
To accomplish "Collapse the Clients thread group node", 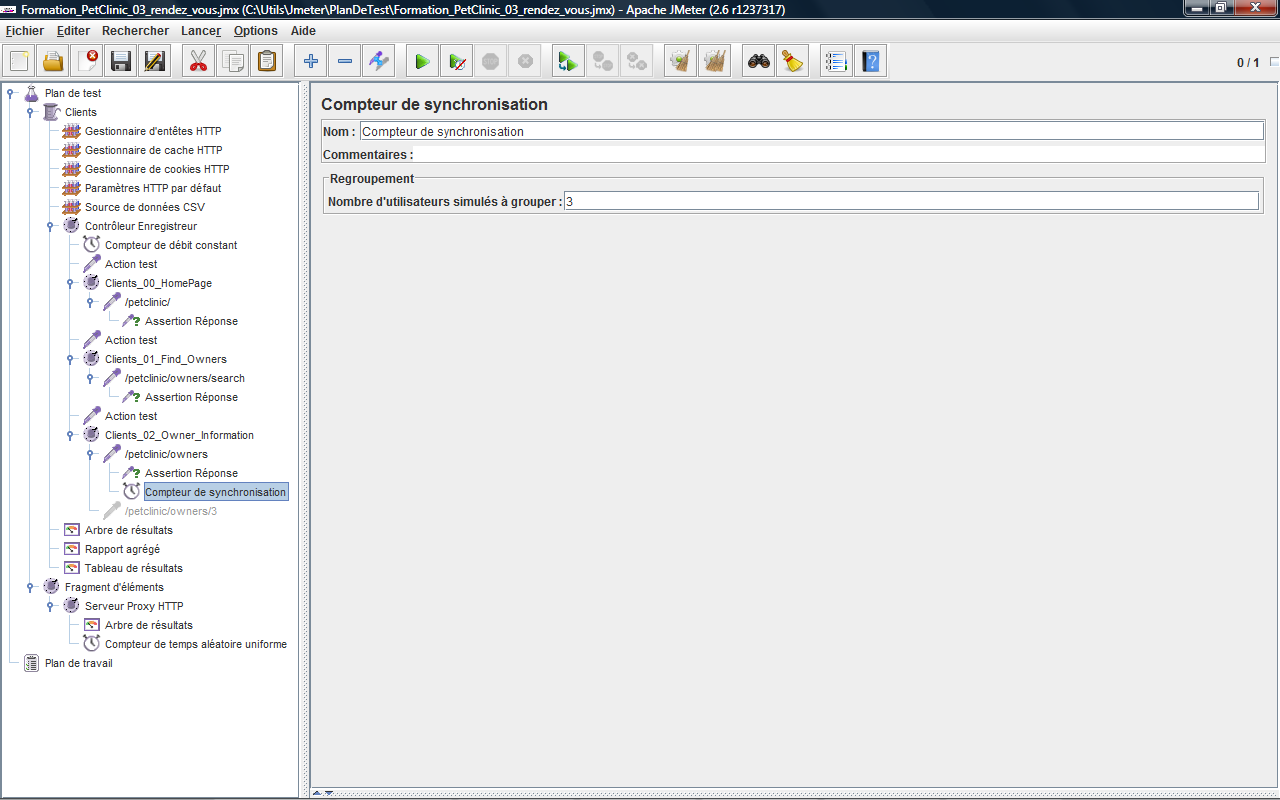I will pyautogui.click(x=31, y=112).
